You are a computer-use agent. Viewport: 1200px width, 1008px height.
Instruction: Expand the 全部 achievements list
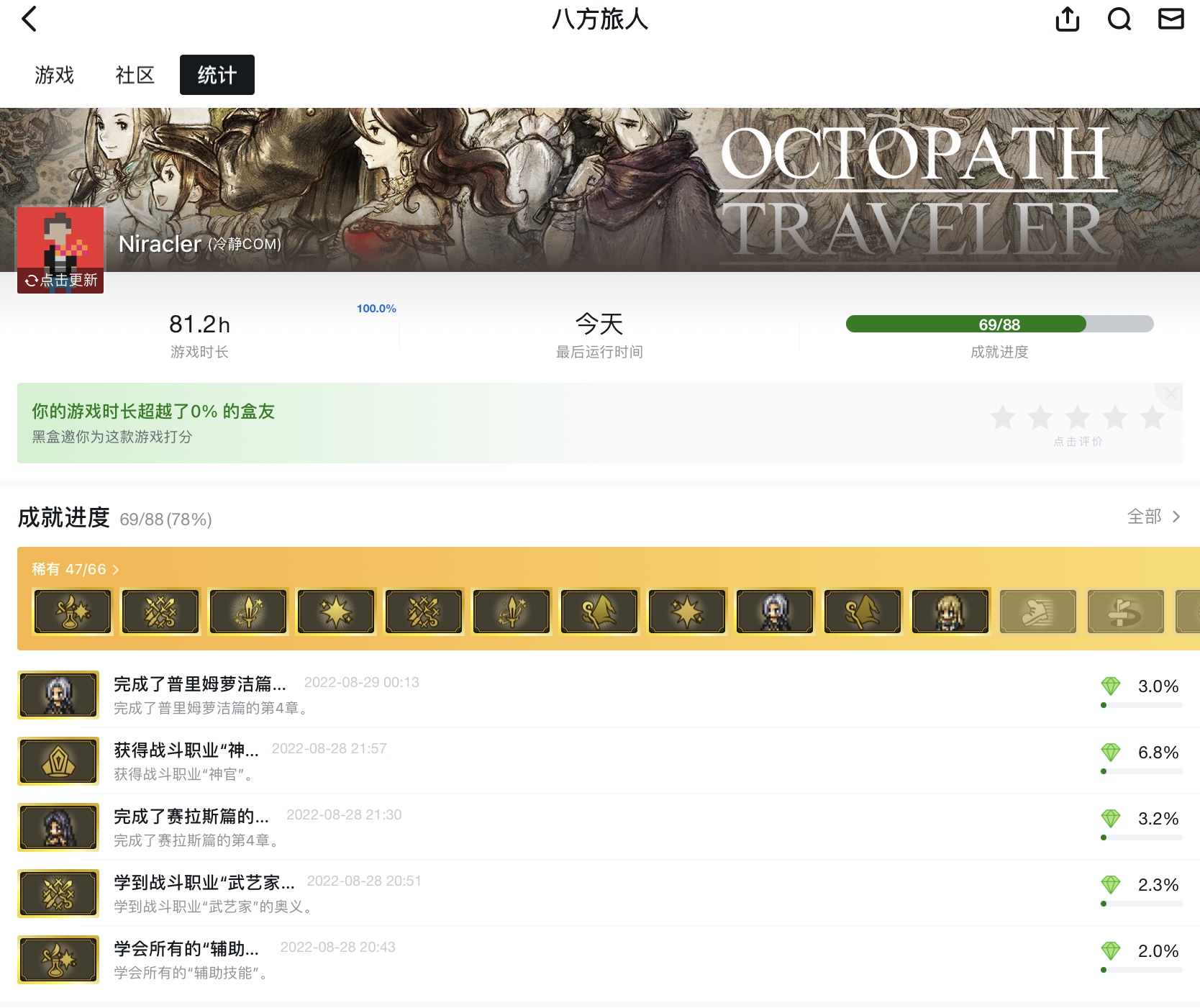click(x=1153, y=517)
